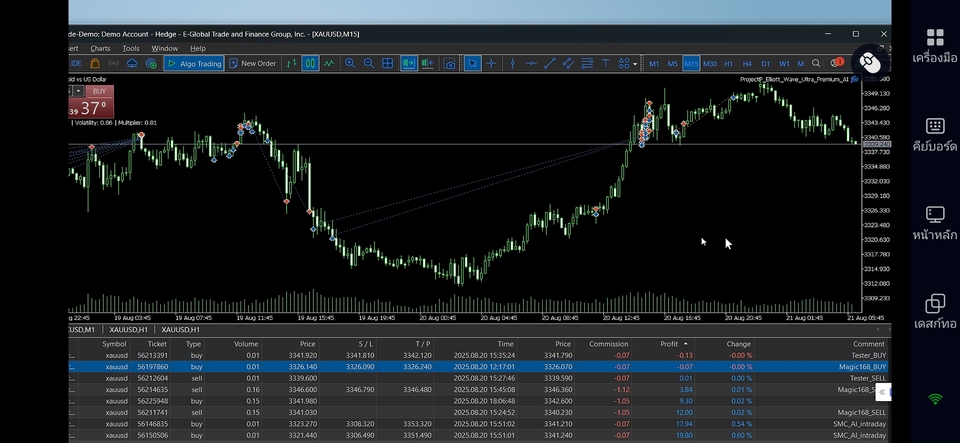Zoom in on the chart
This screenshot has width=960, height=443.
(x=350, y=63)
